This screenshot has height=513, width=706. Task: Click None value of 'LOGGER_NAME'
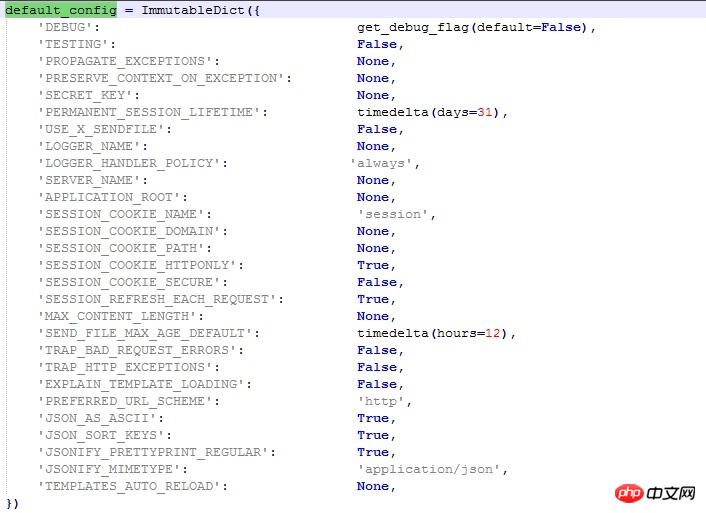point(373,146)
